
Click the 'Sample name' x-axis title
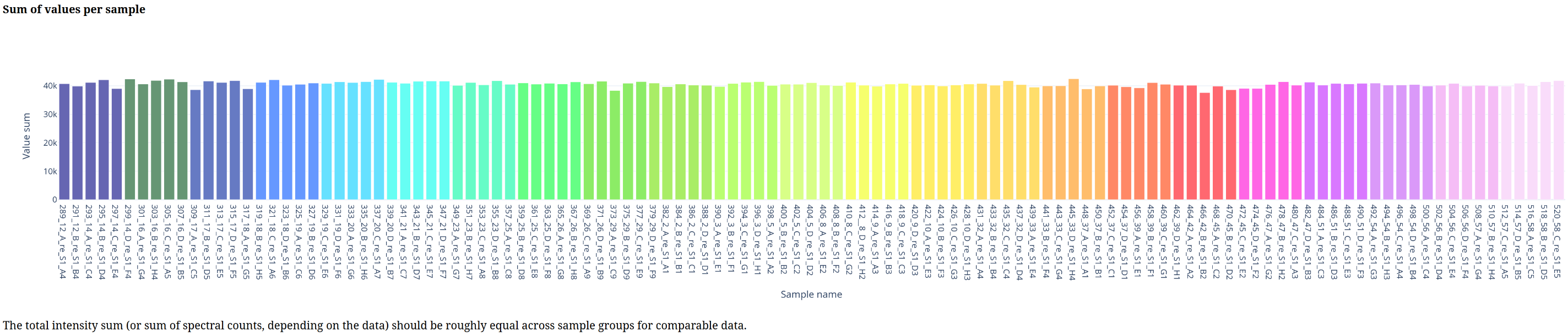point(811,294)
